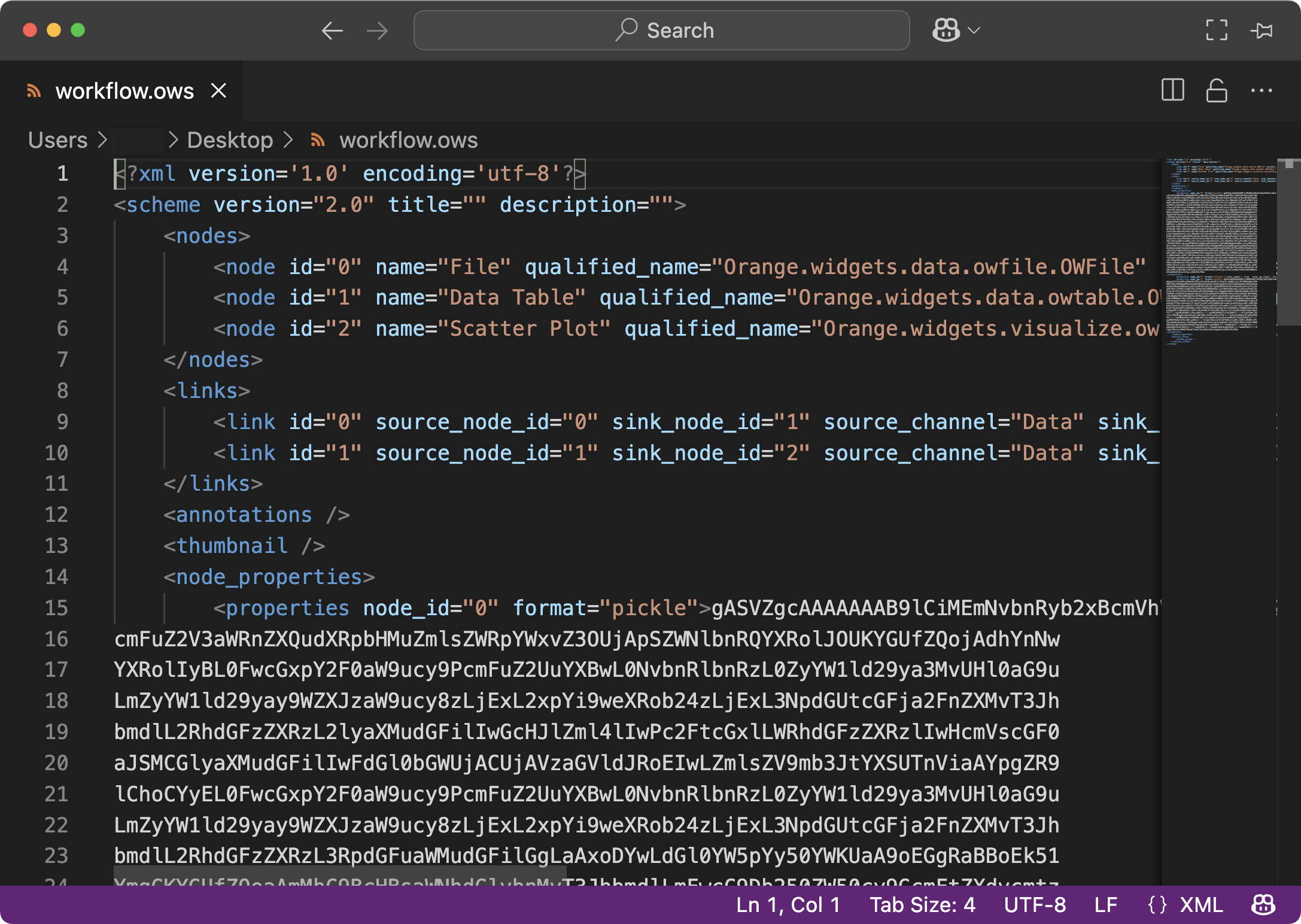Open the editor More Actions menu
Viewport: 1301px width, 924px height.
pos(1262,91)
